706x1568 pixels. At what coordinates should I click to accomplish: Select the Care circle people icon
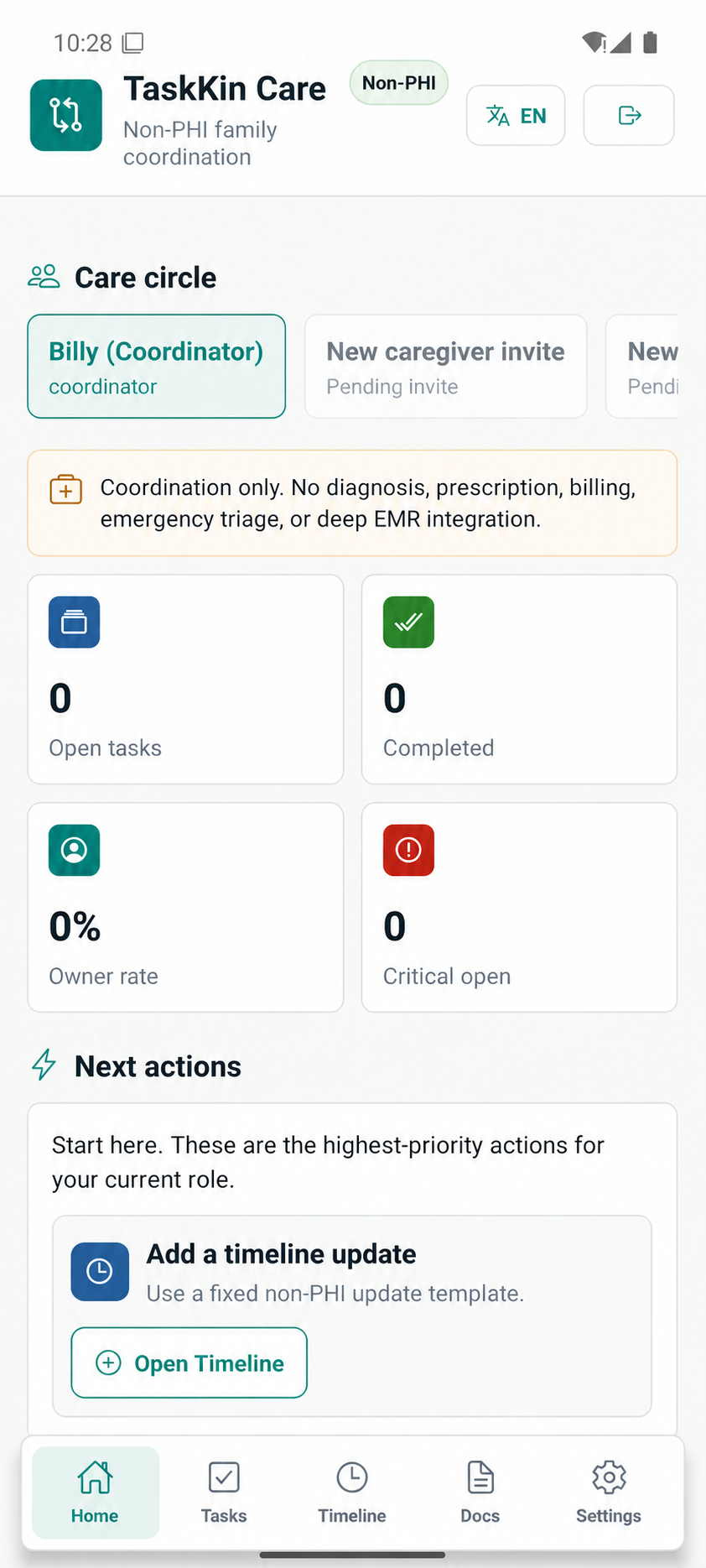click(44, 277)
